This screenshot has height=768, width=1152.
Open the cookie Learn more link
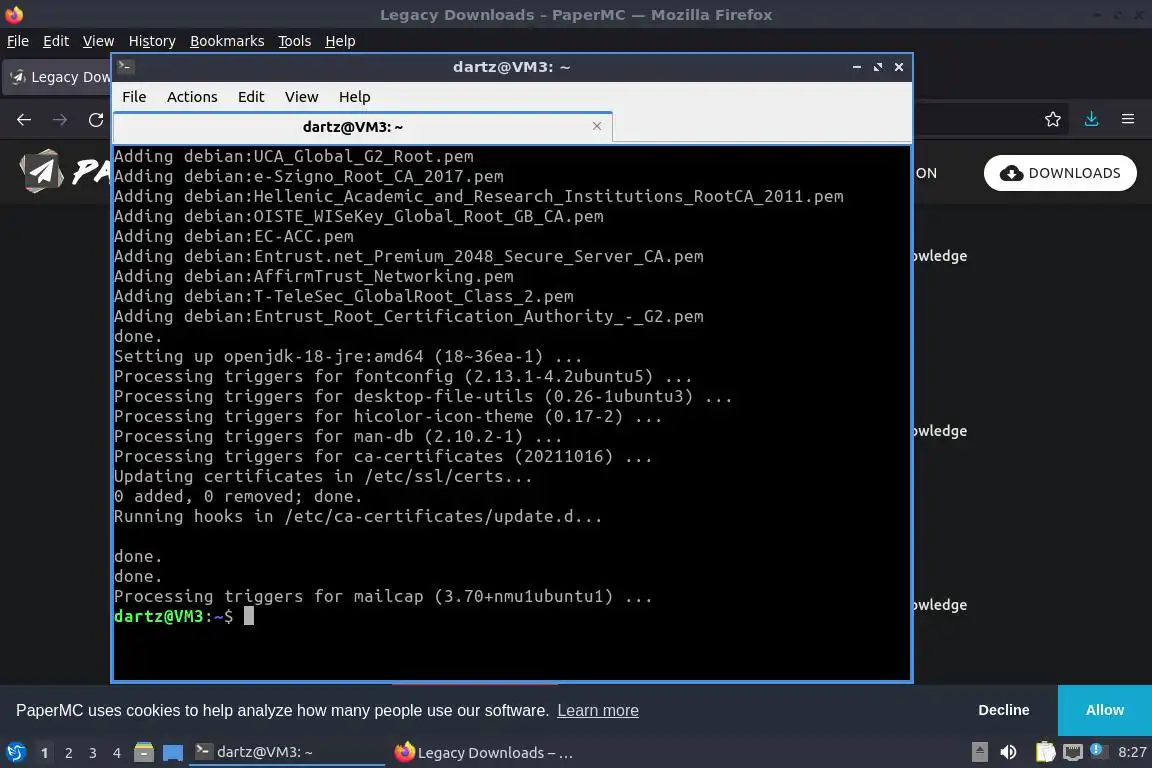(x=597, y=711)
